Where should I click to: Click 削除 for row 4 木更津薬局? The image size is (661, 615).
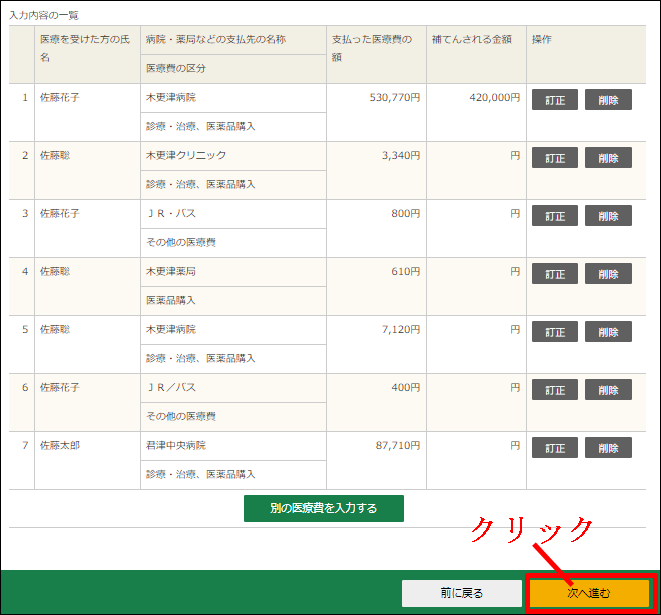click(608, 274)
